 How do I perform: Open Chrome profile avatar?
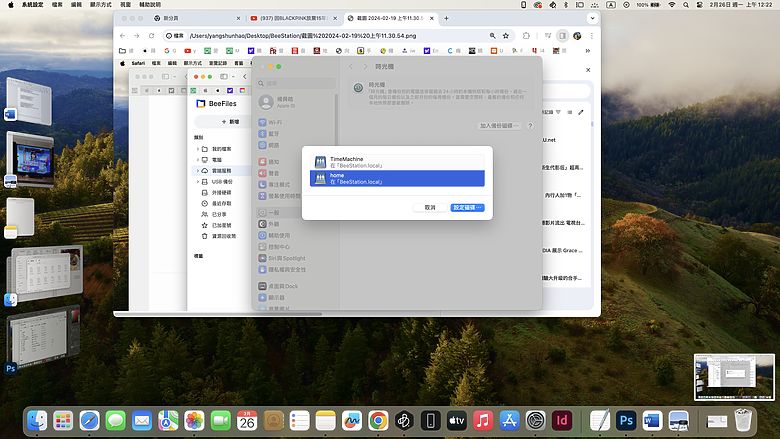pyautogui.click(x=577, y=36)
